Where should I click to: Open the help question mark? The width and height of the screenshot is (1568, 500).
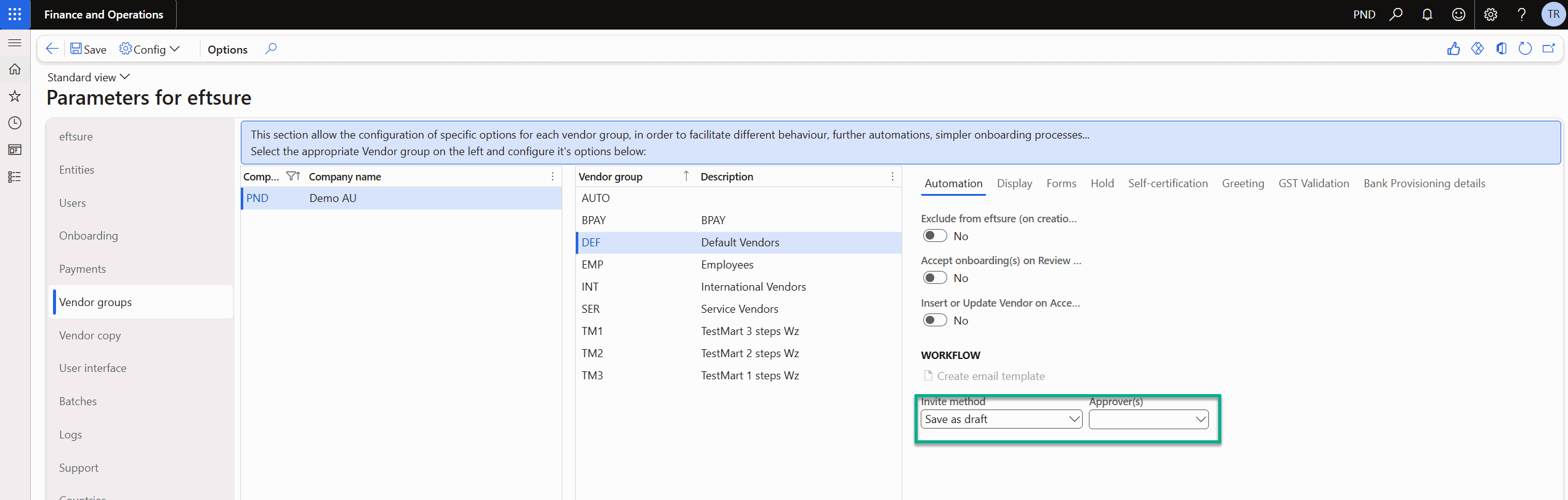pos(1522,14)
